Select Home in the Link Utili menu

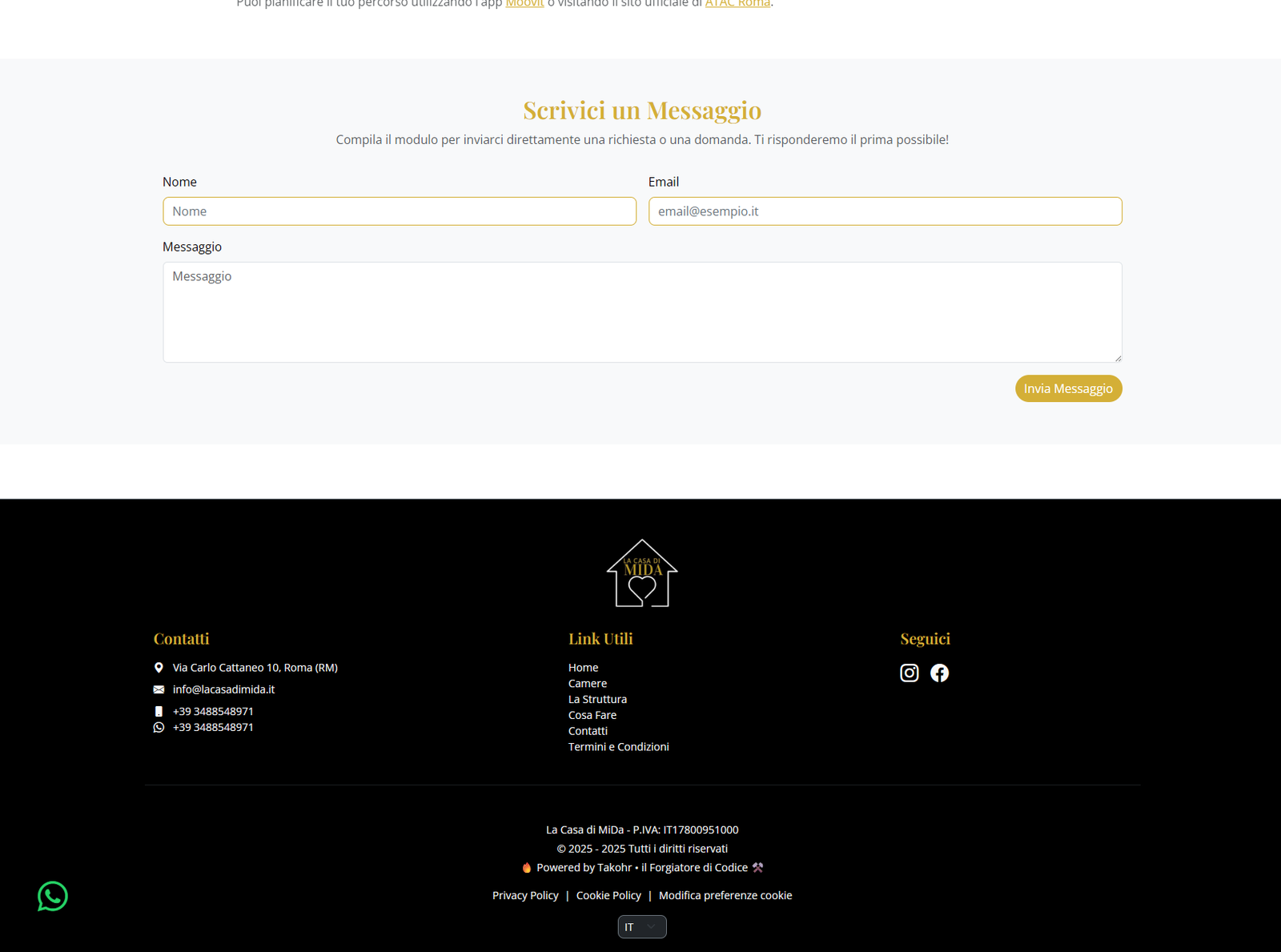tap(583, 667)
